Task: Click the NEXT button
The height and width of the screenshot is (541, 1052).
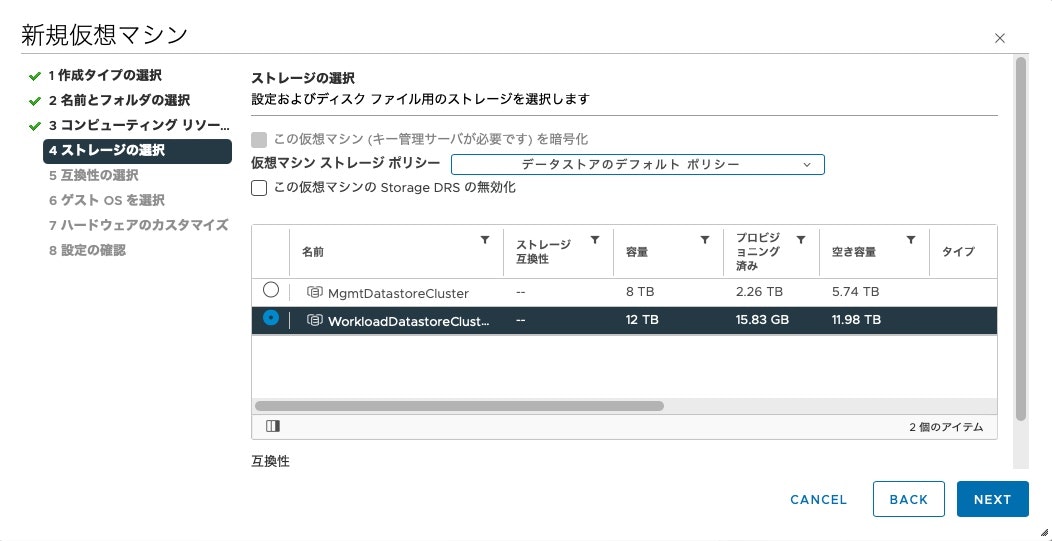Action: coord(992,499)
